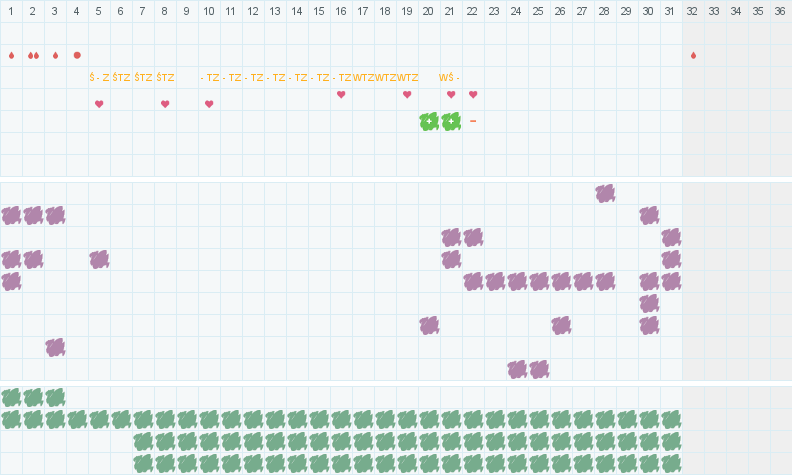Select the green plus marker on day 21
Image resolution: width=792 pixels, height=475 pixels.
coord(451,121)
